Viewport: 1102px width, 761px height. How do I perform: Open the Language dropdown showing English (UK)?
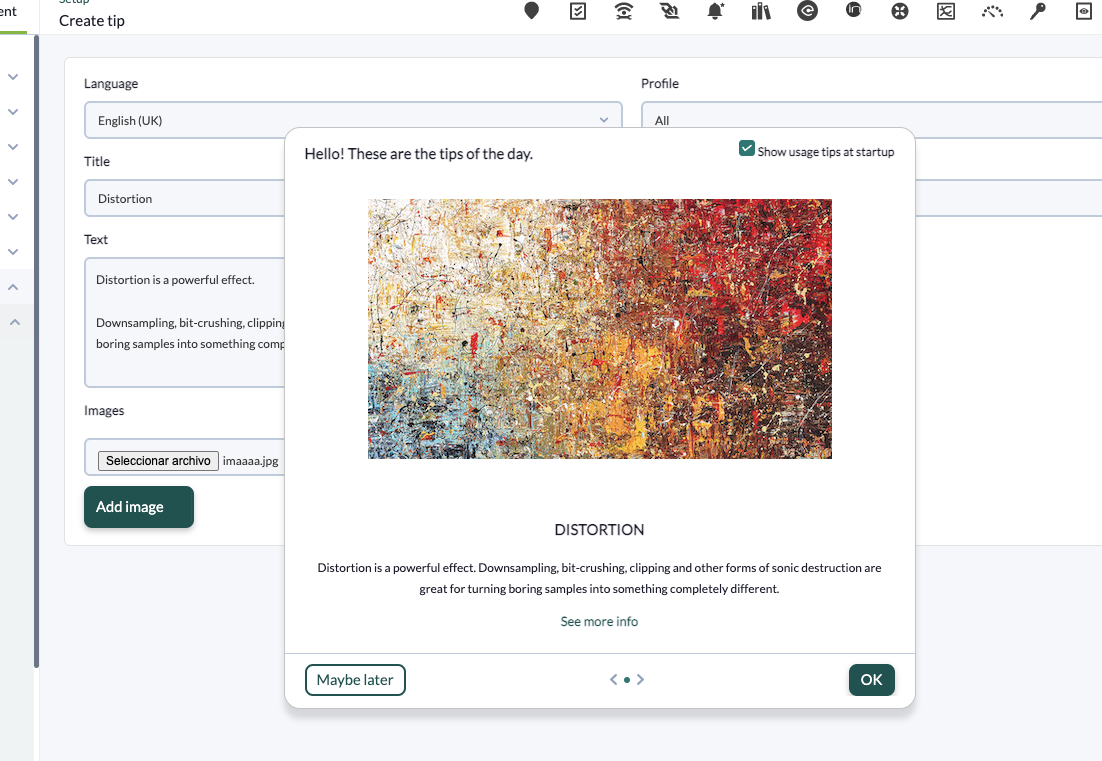[353, 120]
